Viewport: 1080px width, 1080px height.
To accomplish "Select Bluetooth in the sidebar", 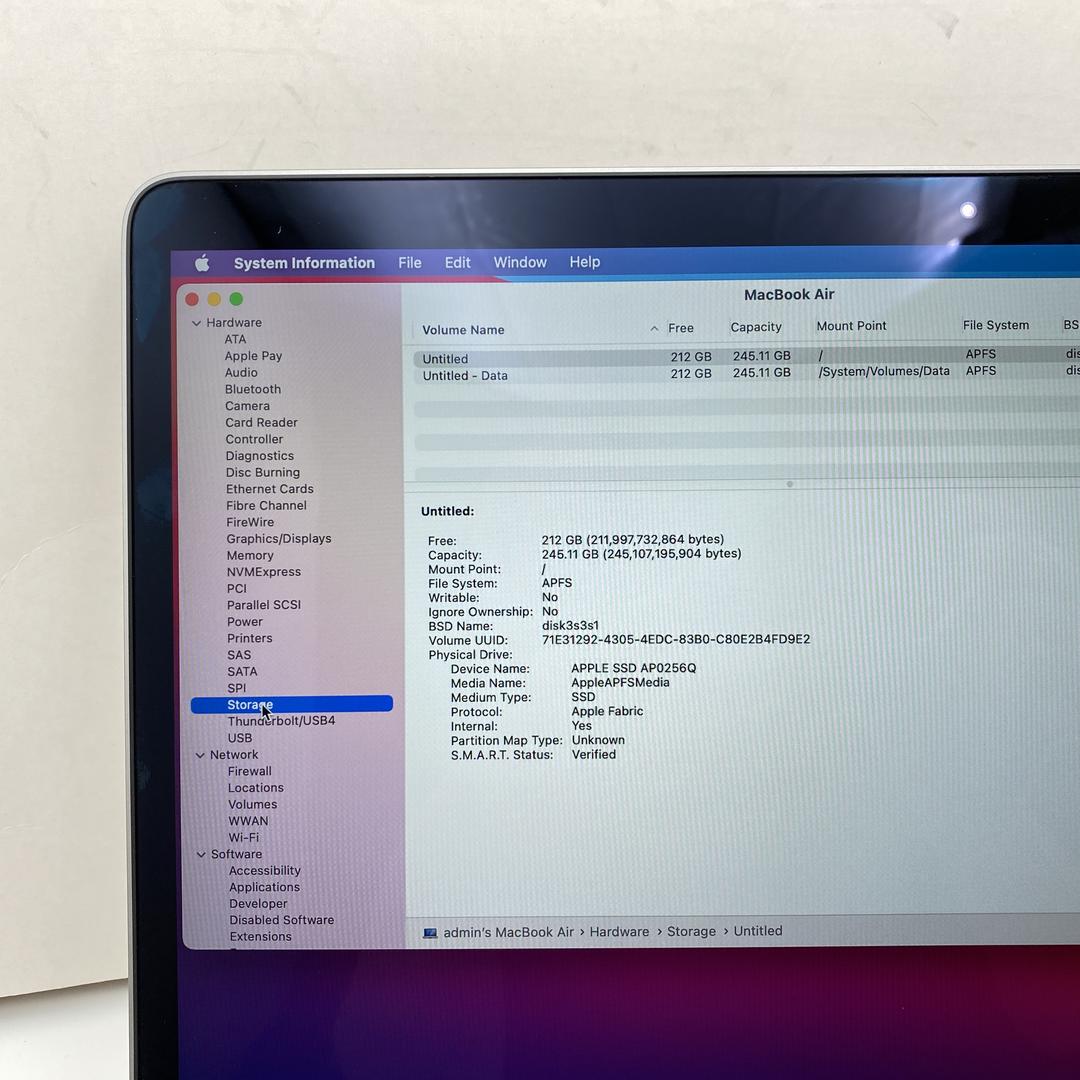I will click(x=253, y=389).
